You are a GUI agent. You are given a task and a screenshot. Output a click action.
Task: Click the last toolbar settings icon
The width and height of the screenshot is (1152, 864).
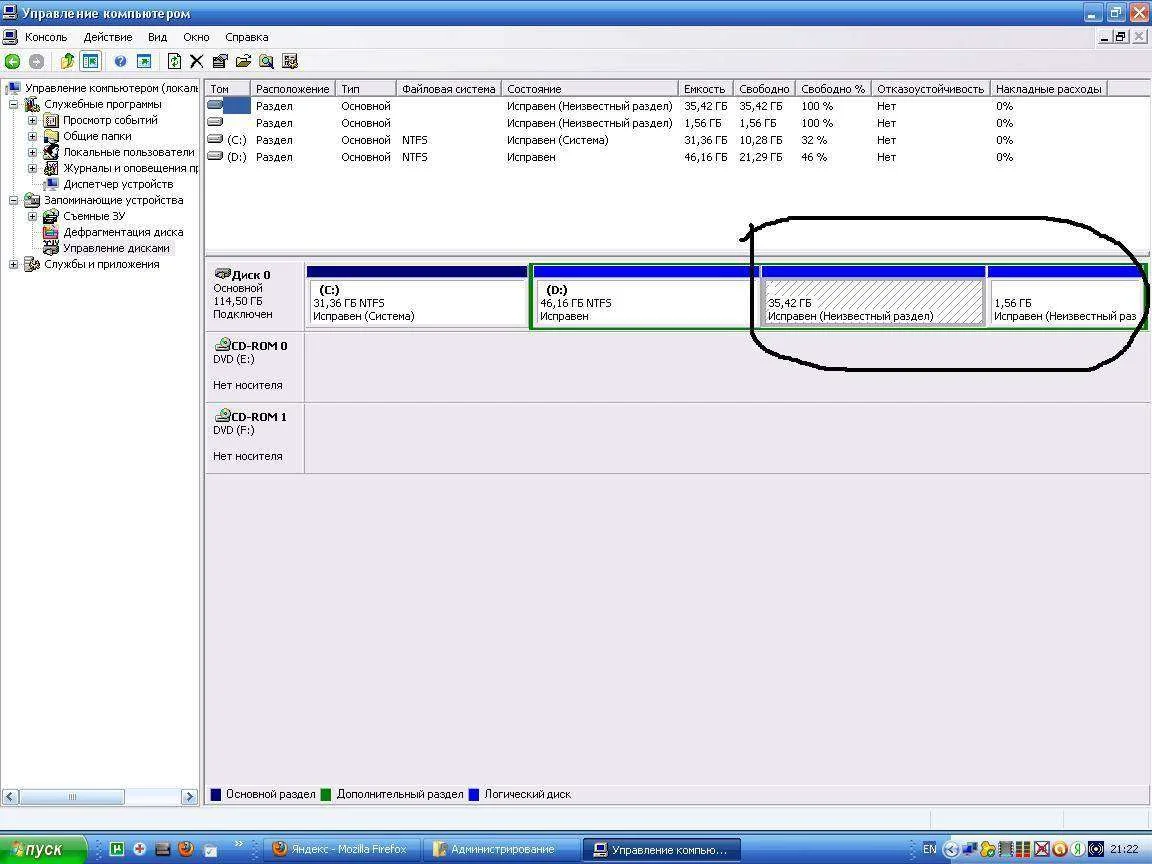[x=290, y=62]
